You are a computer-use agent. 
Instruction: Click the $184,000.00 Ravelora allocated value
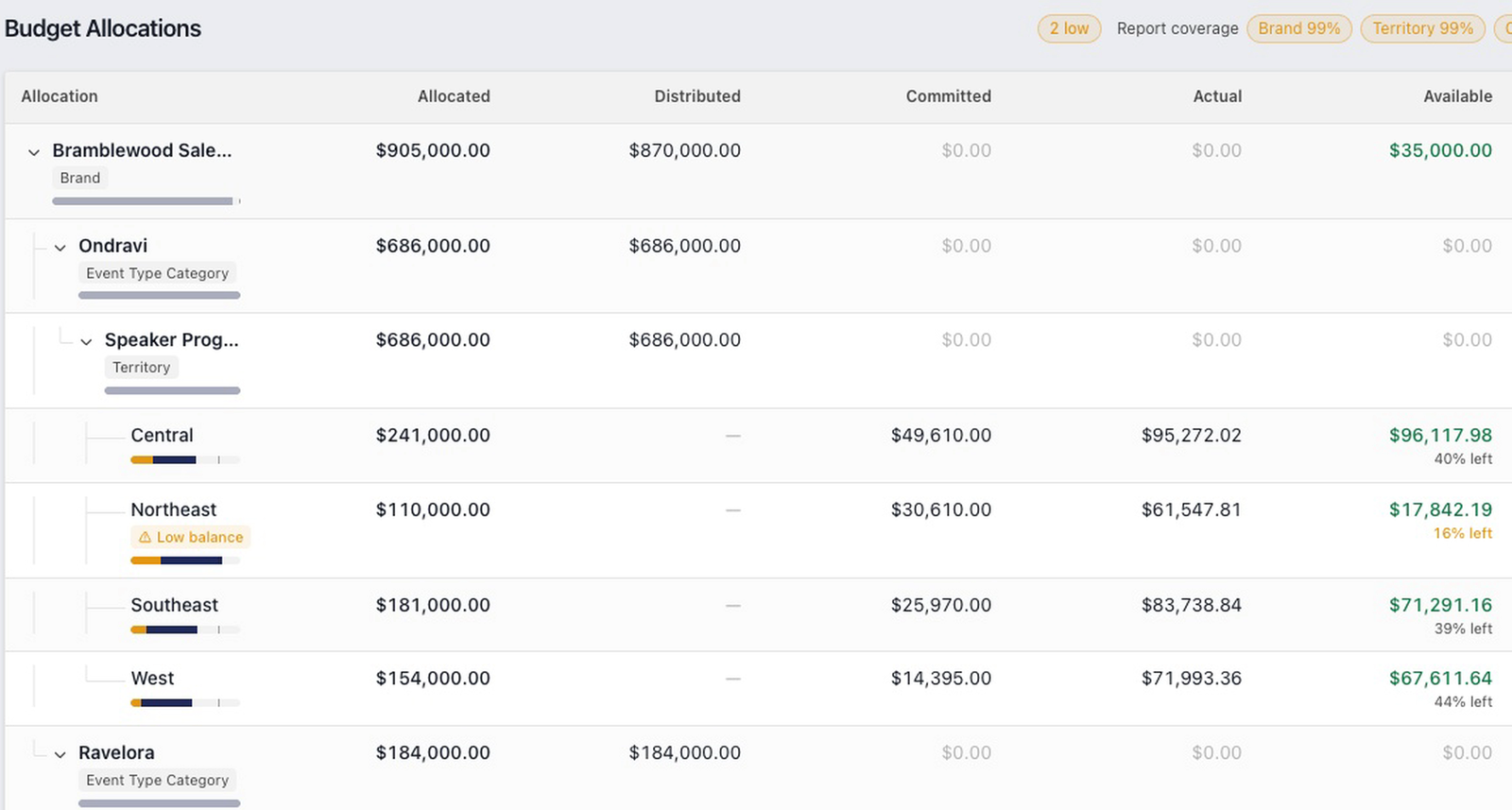[433, 753]
